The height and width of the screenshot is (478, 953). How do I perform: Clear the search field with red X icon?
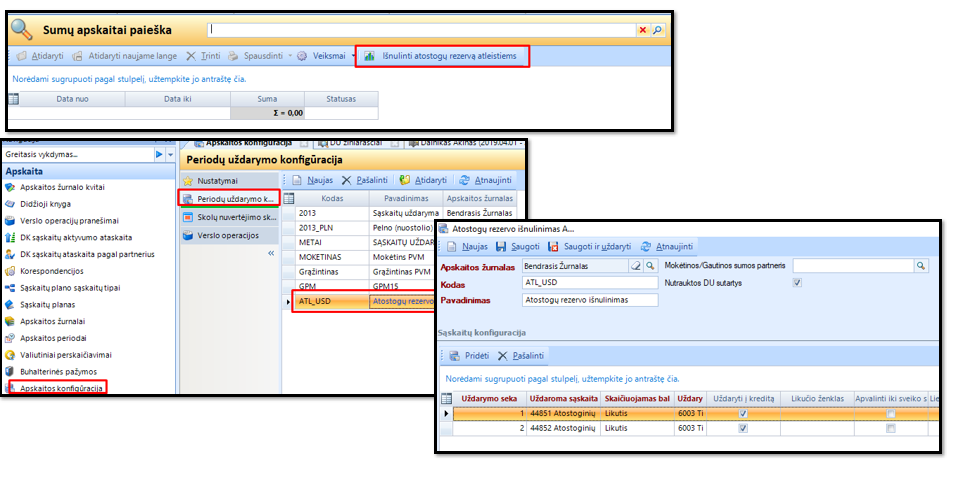pyautogui.click(x=642, y=31)
